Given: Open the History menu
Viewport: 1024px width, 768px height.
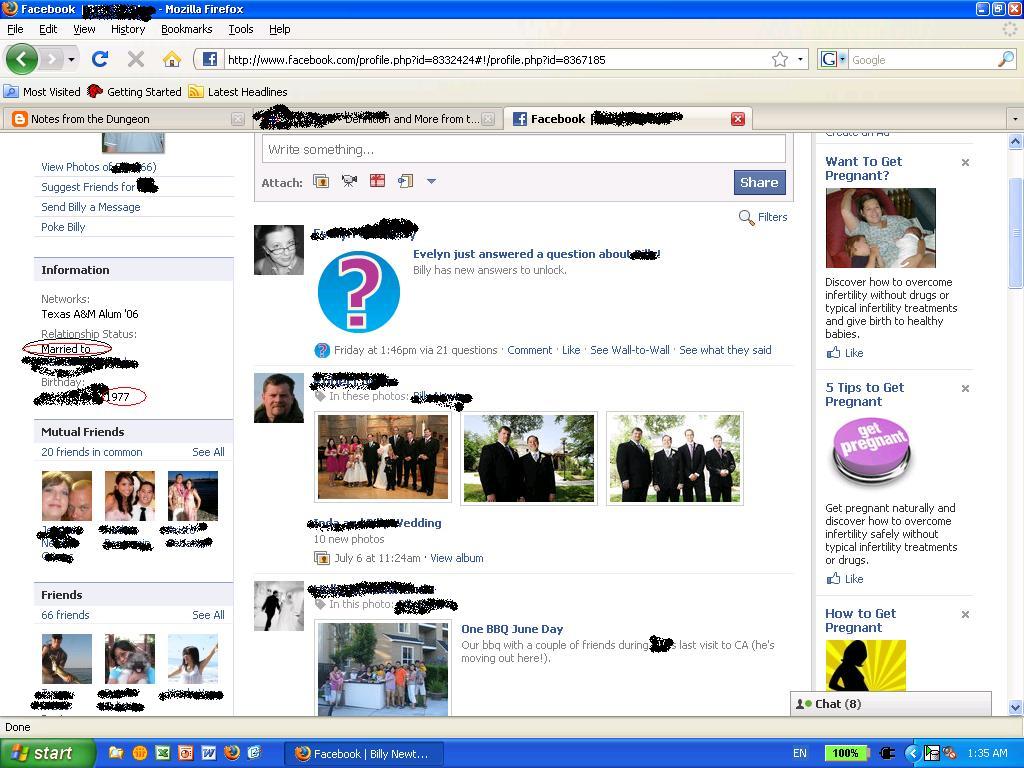Looking at the screenshot, I should (128, 29).
